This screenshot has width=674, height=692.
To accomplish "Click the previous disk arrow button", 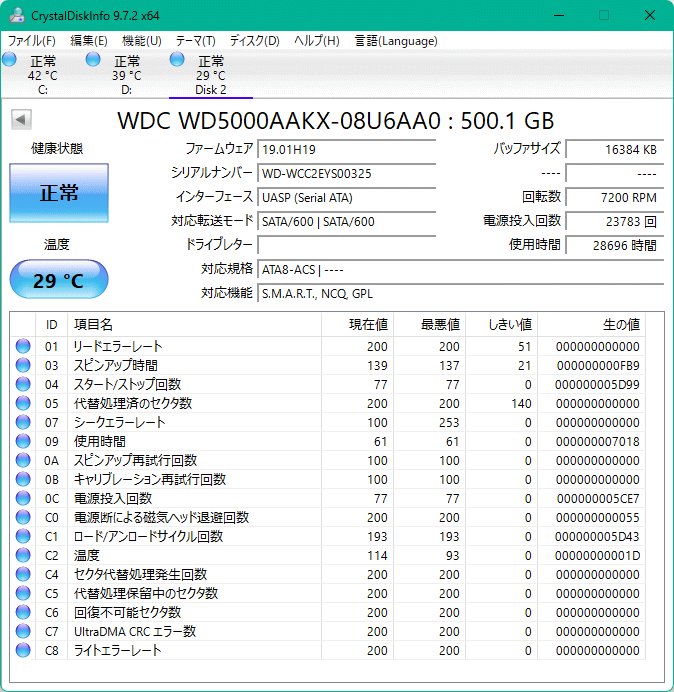I will (x=21, y=120).
